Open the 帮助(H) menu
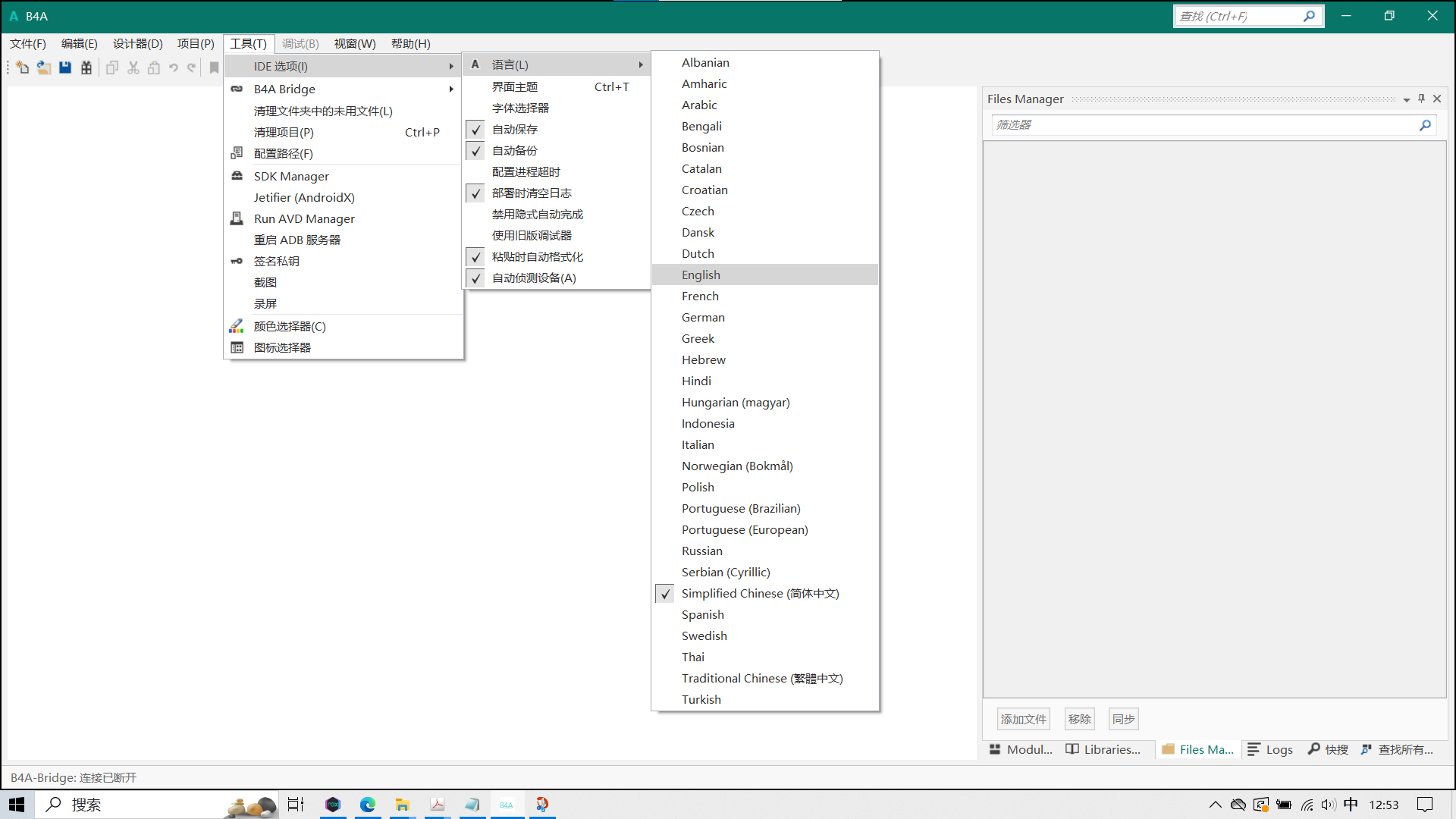1456x819 pixels. [x=411, y=44]
